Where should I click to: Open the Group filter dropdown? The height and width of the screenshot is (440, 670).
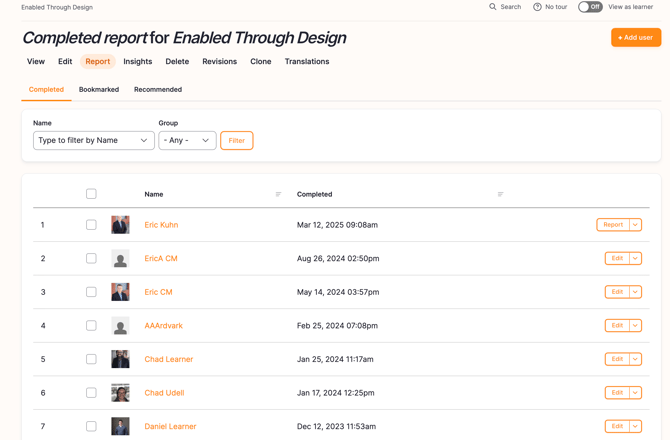click(187, 141)
